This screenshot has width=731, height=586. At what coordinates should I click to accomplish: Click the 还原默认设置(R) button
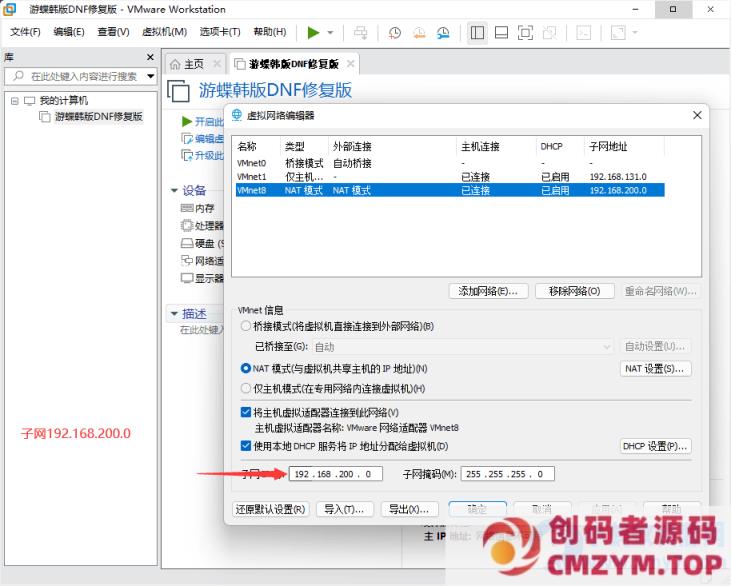click(270, 509)
